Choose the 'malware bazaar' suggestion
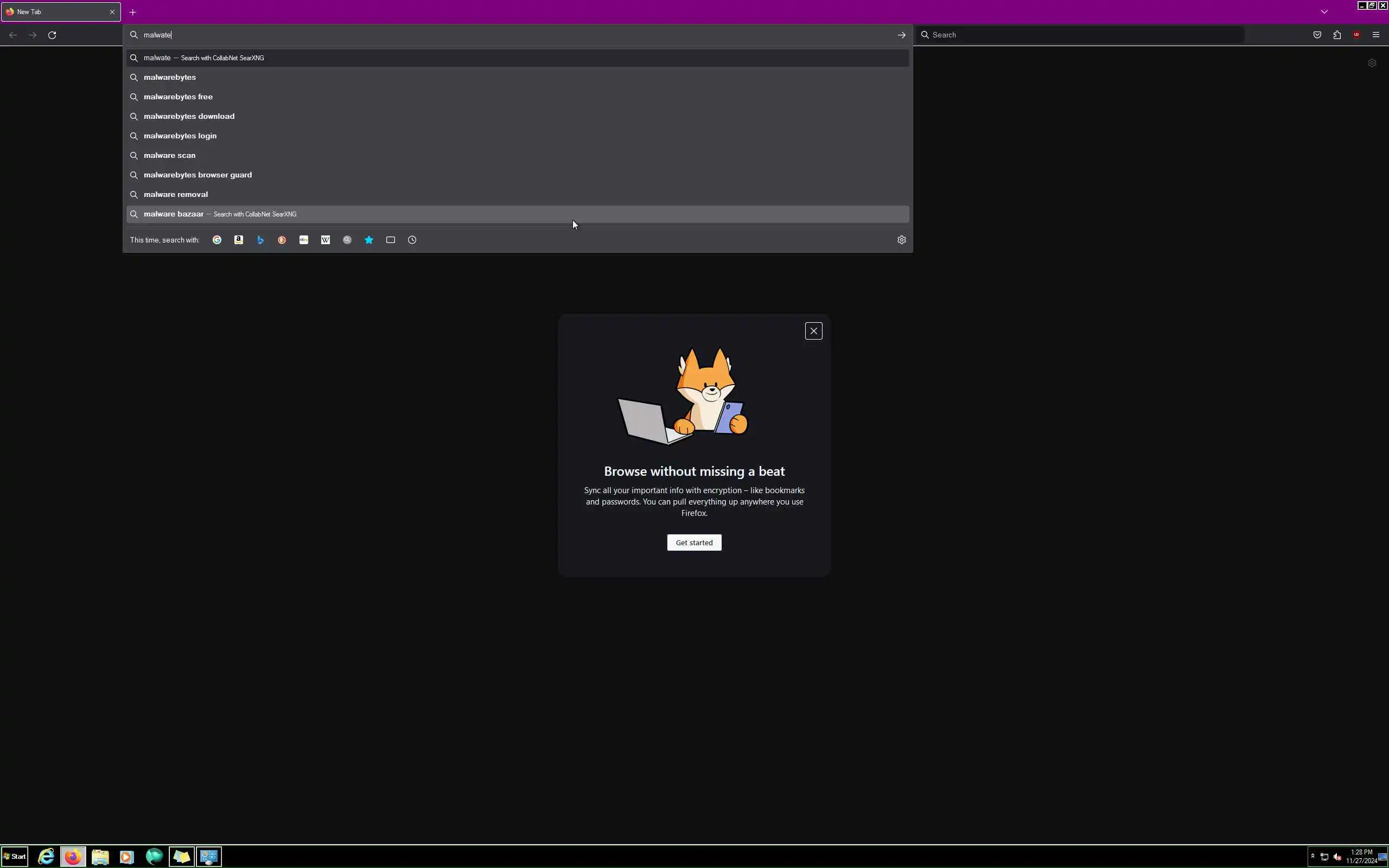The image size is (1389, 868). 173,214
